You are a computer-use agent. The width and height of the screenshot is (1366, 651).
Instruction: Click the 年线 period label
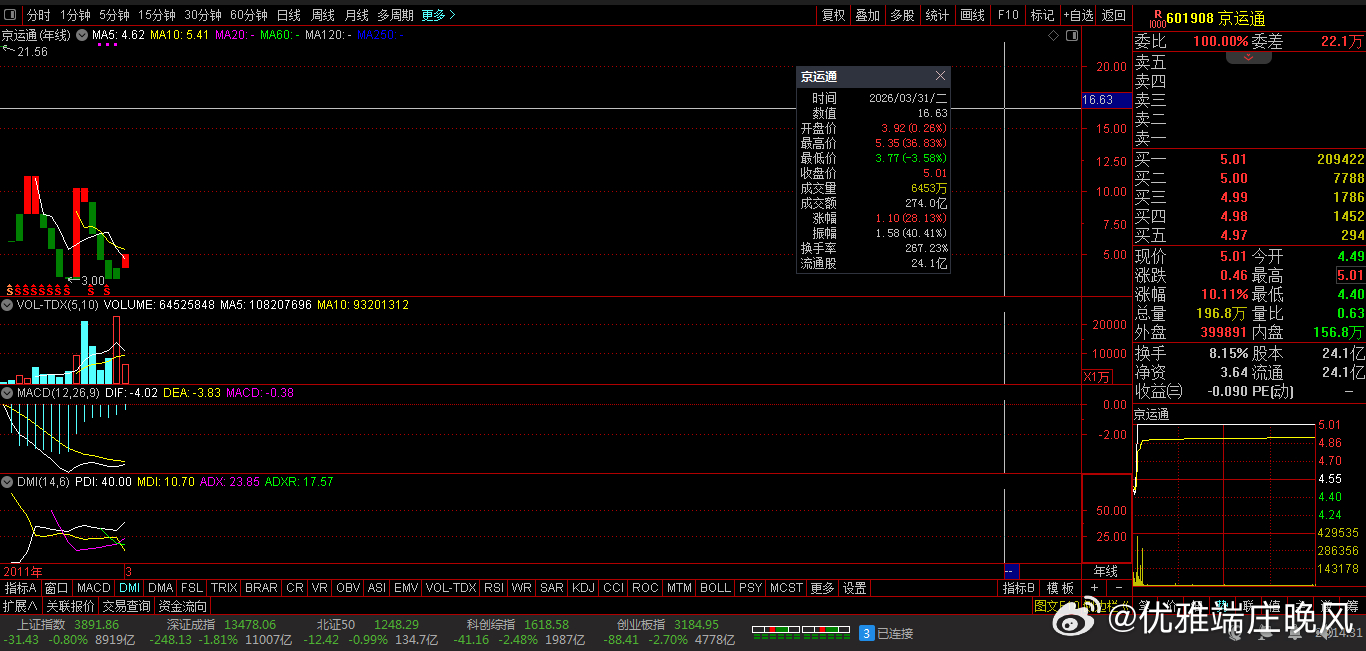[1106, 571]
